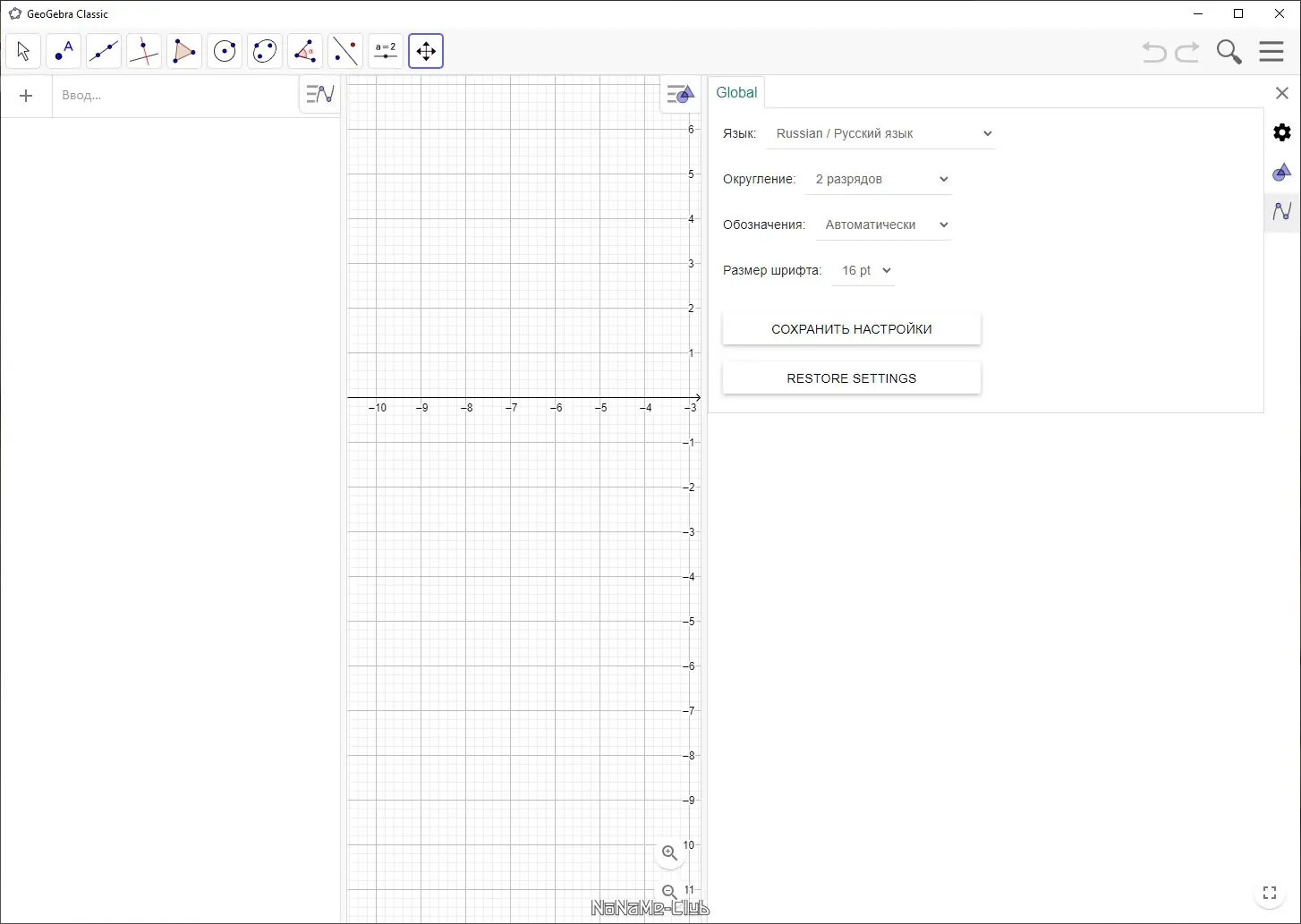The image size is (1301, 924).
Task: Select the Line through two points tool
Action: [x=104, y=51]
